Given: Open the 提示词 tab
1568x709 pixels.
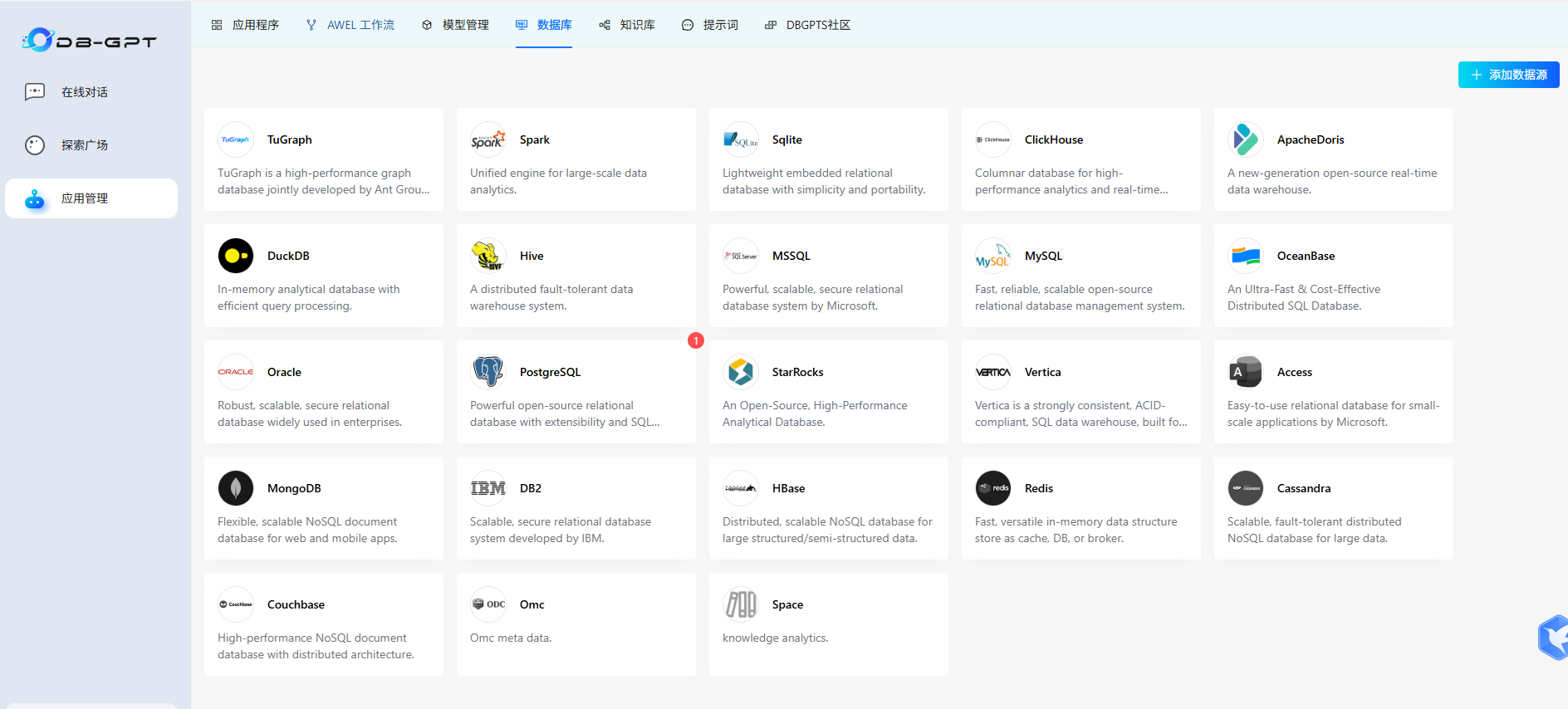Looking at the screenshot, I should click(710, 25).
